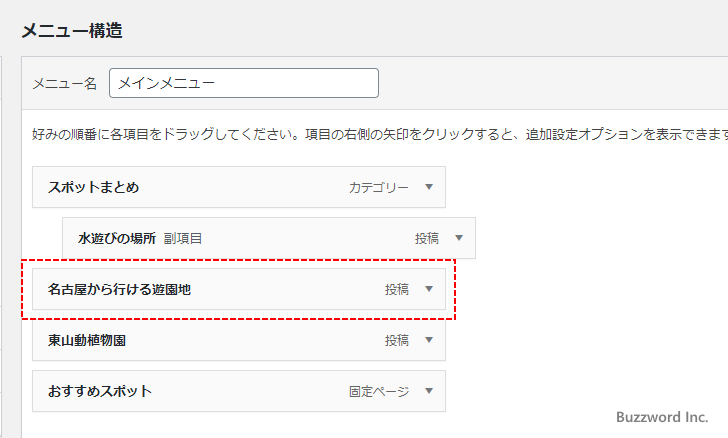Select the スポットまとめ menu item title
The image size is (728, 438).
(x=93, y=187)
